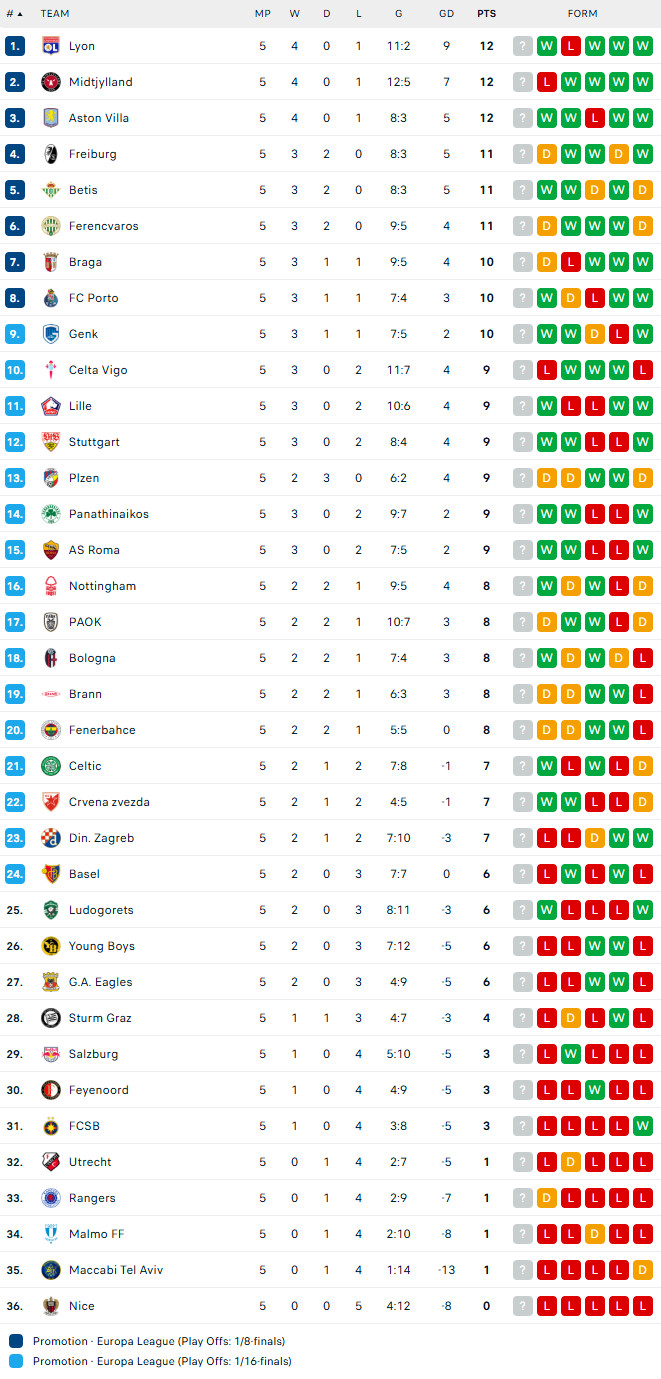
Task: Click the AS Roma crest
Action: pyautogui.click(x=50, y=550)
